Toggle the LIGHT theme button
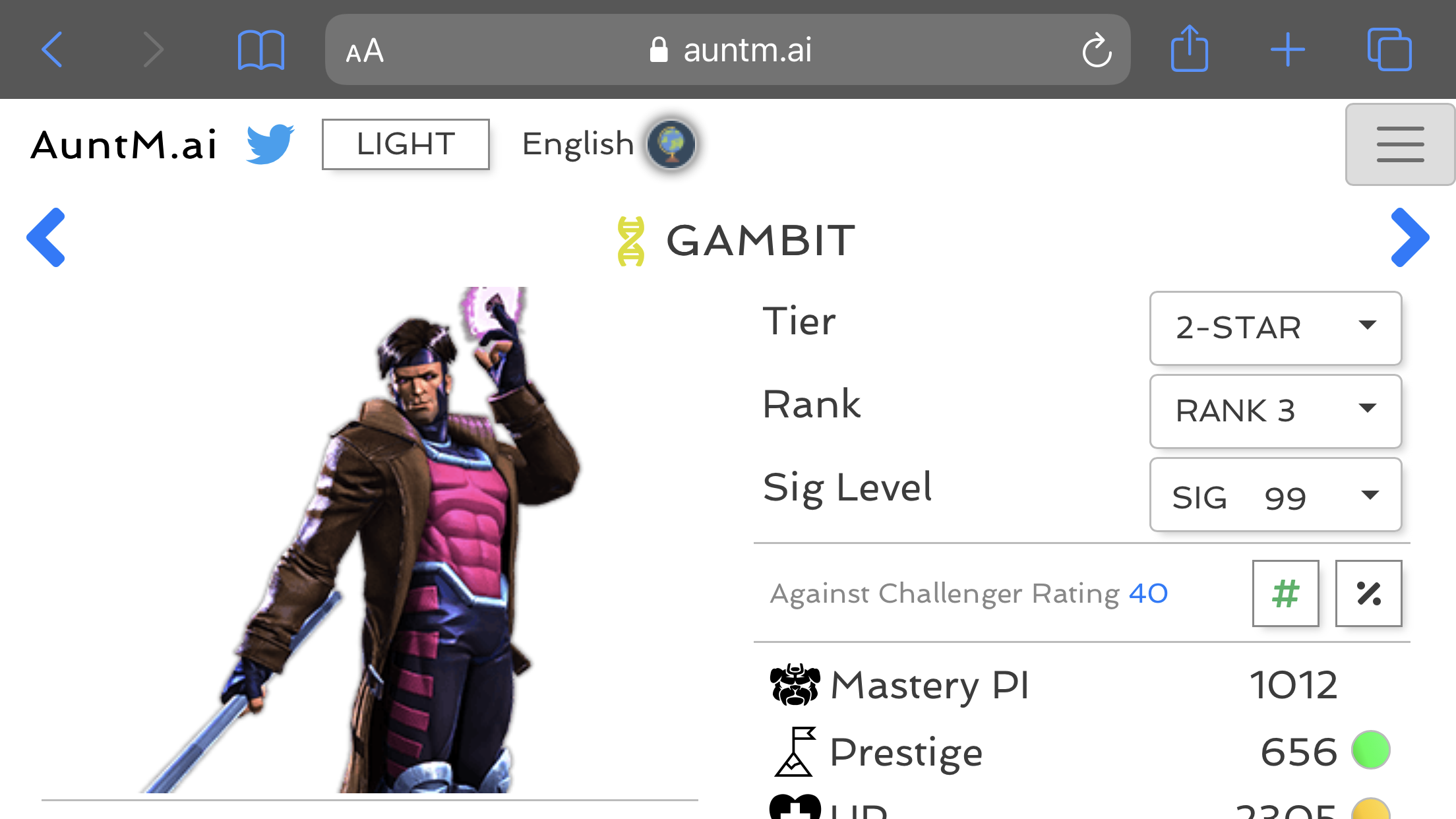1456x819 pixels. [x=406, y=144]
